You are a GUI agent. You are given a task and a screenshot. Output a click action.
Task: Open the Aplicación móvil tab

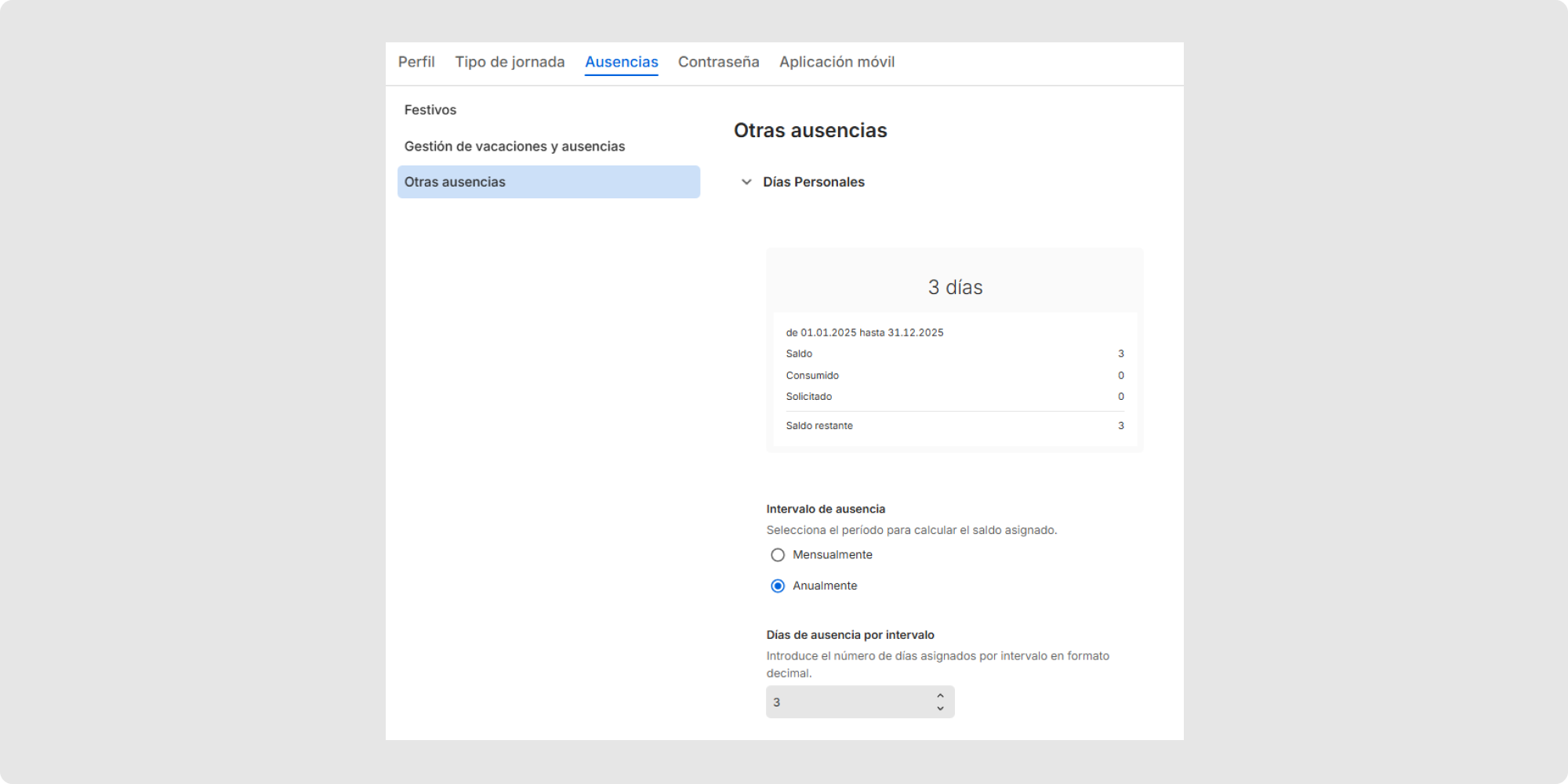pos(837,62)
